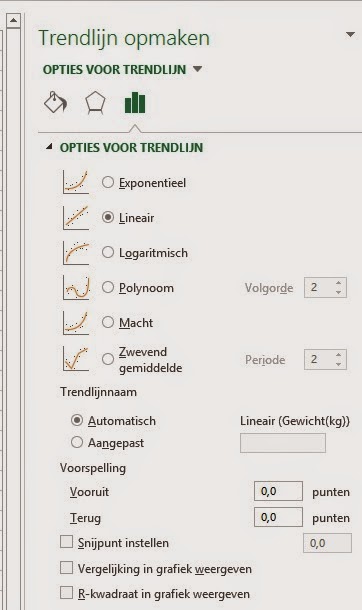Increase the Volgorde spinner value

[x=339, y=283]
